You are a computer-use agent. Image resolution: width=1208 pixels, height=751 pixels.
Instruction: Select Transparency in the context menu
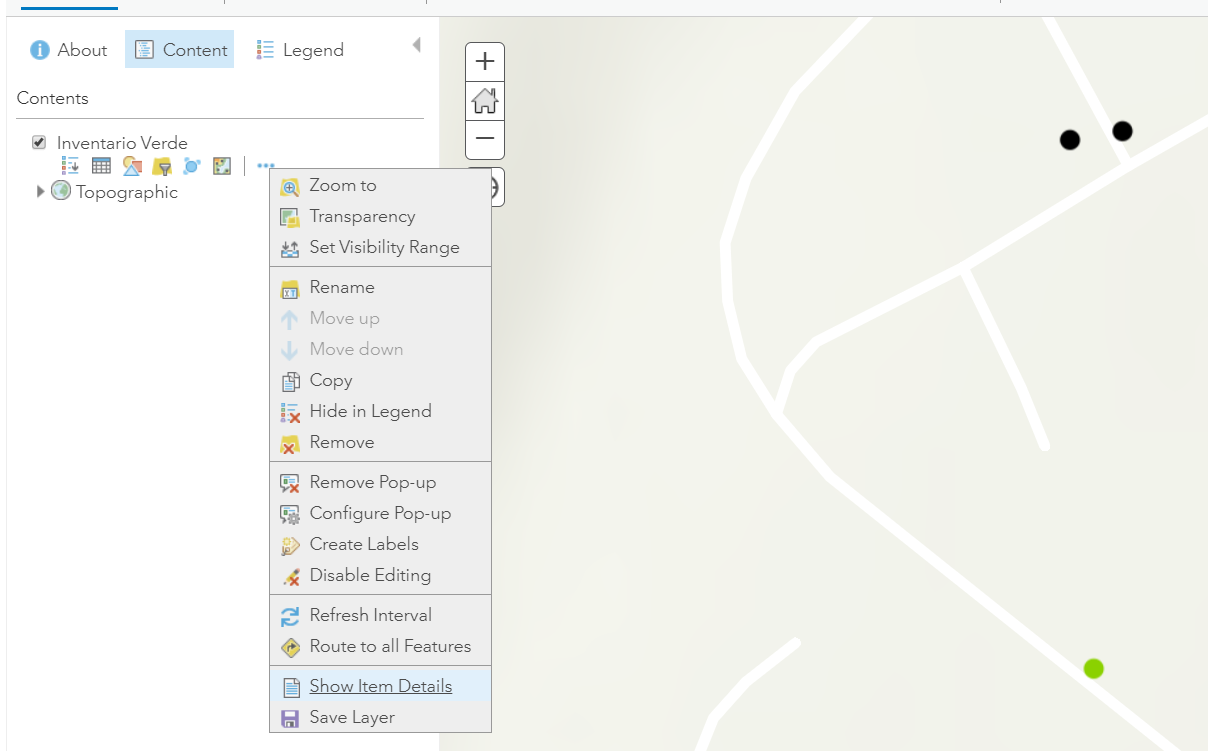coord(362,216)
